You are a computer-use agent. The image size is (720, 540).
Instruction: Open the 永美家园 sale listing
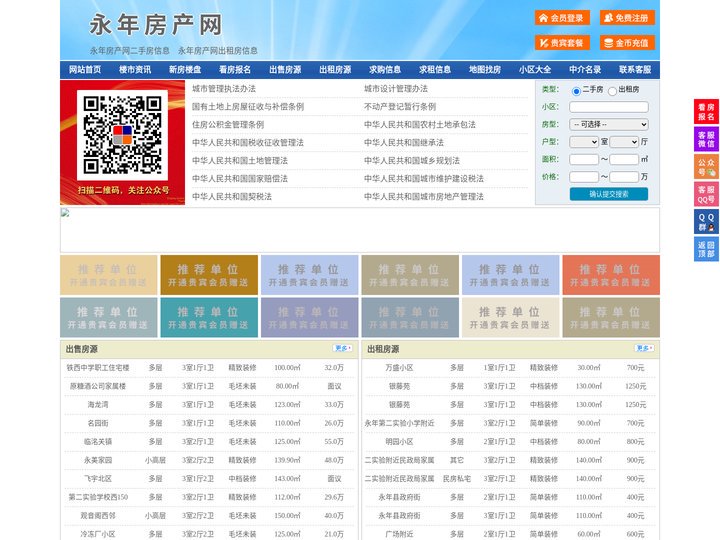pyautogui.click(x=98, y=460)
